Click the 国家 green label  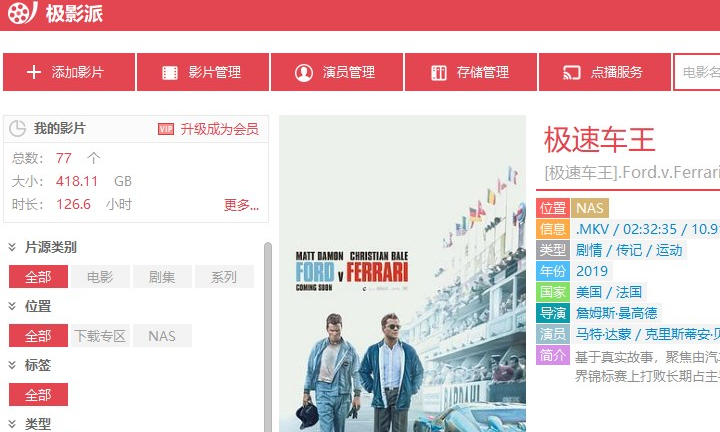[553, 292]
